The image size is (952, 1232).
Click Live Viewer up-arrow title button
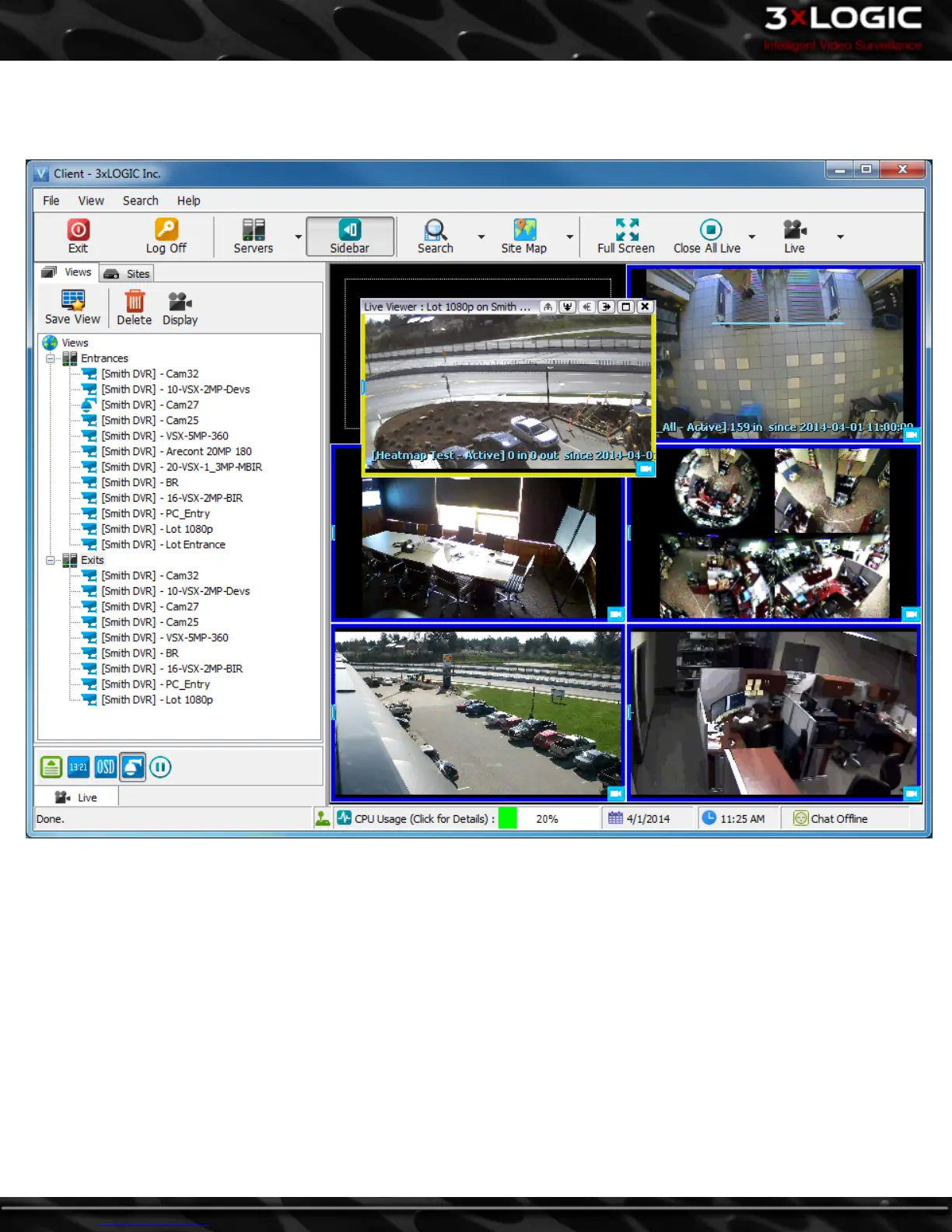[548, 307]
